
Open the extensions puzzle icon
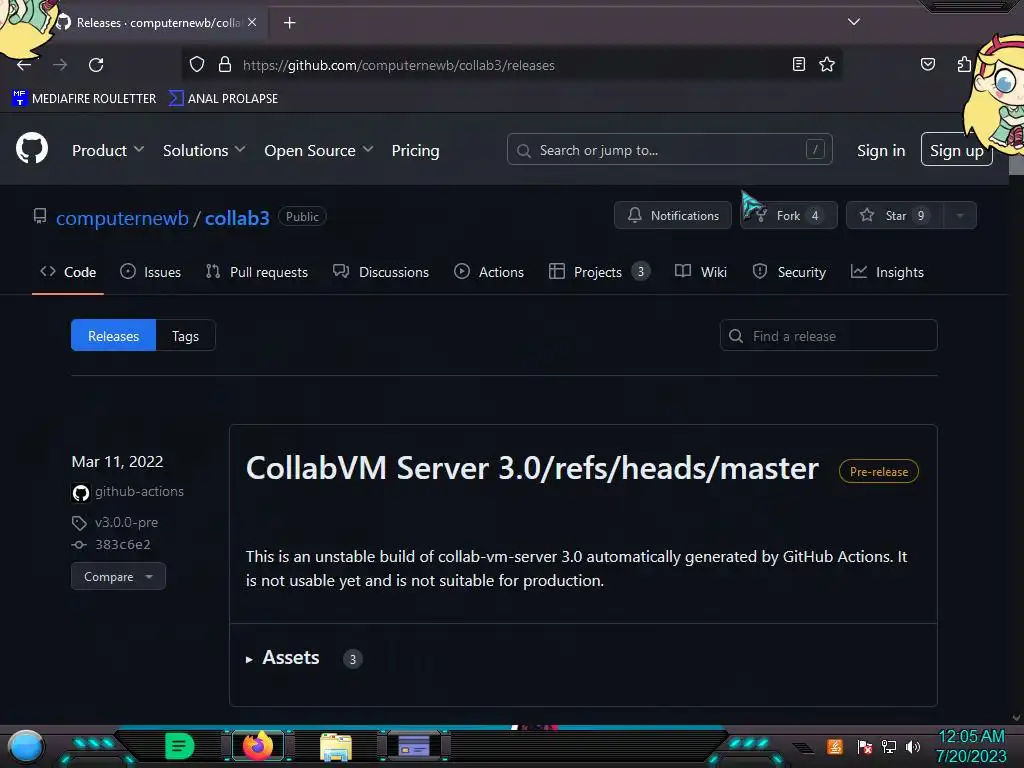click(964, 64)
